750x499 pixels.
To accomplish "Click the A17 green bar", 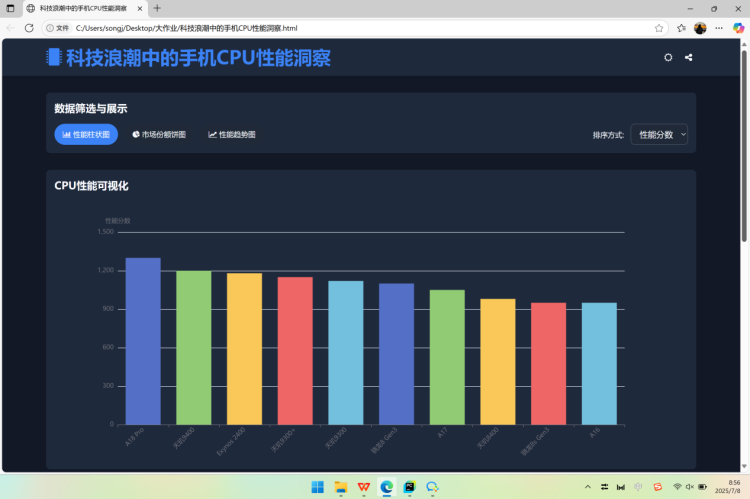I will (x=447, y=357).
